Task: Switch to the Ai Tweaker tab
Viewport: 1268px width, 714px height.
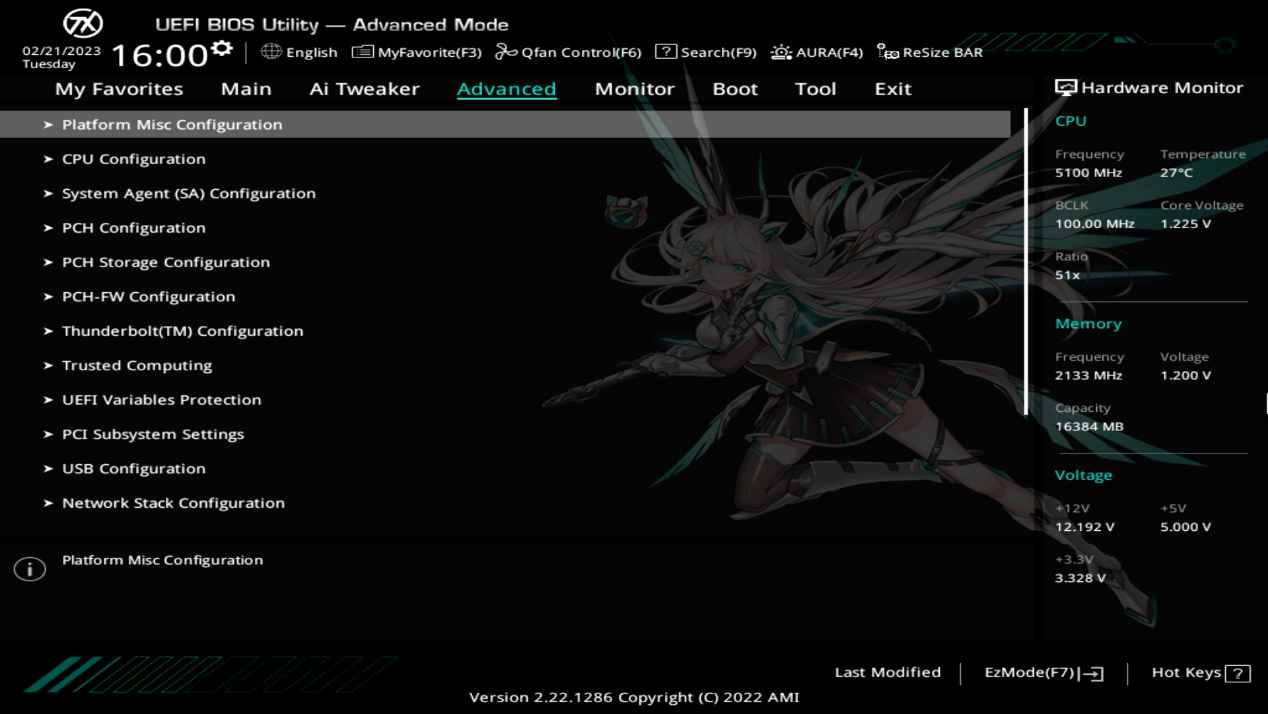Action: click(364, 89)
